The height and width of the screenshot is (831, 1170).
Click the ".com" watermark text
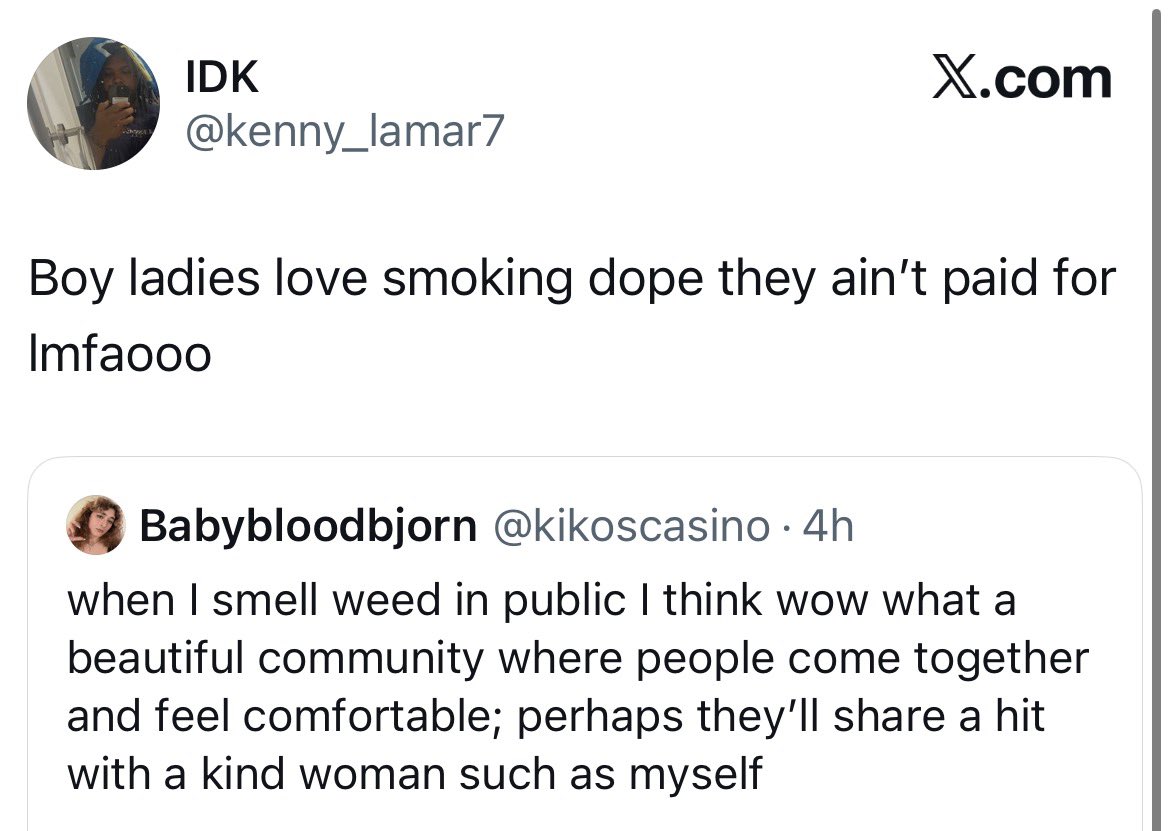tap(1045, 80)
